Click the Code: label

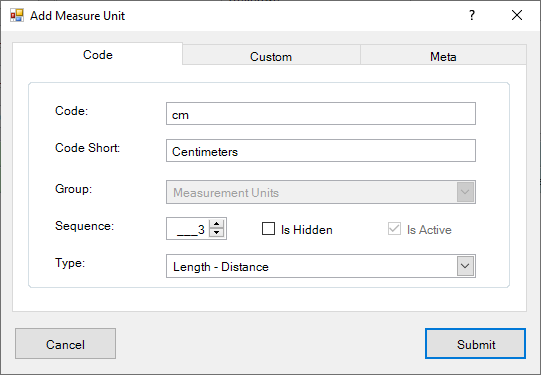71,111
